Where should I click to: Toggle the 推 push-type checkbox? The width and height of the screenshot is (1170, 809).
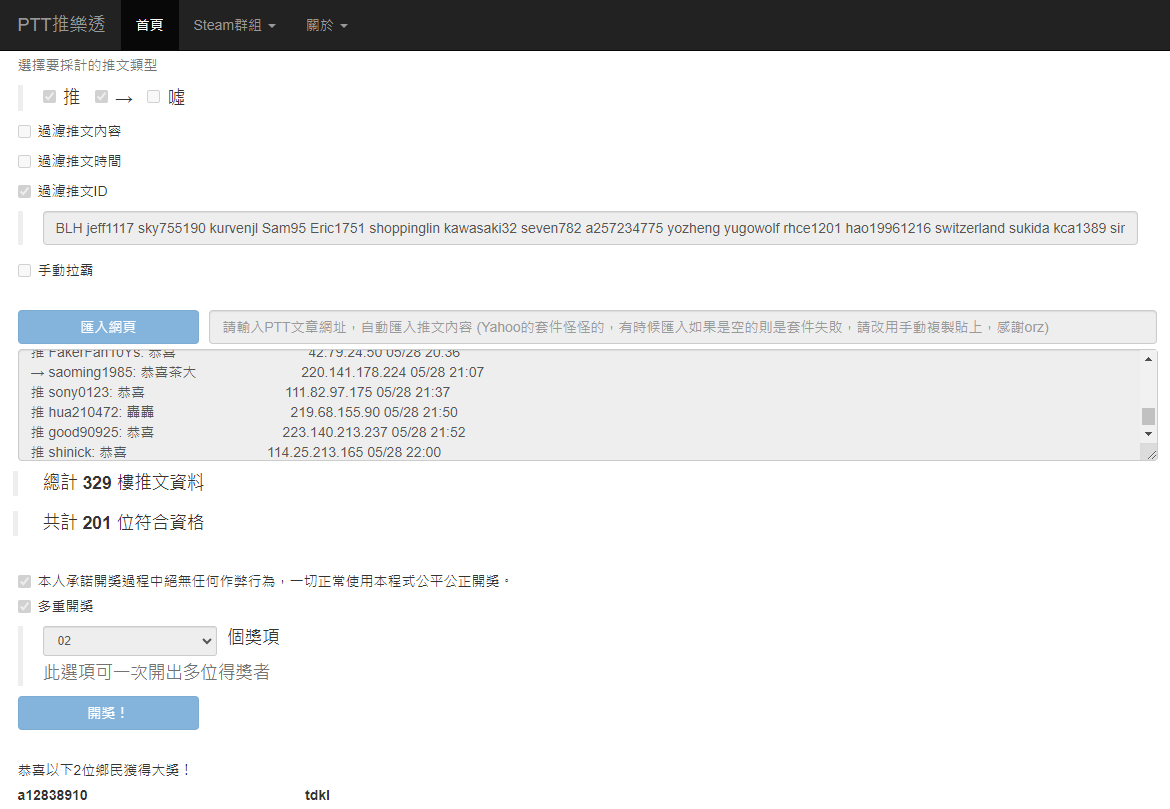49,96
